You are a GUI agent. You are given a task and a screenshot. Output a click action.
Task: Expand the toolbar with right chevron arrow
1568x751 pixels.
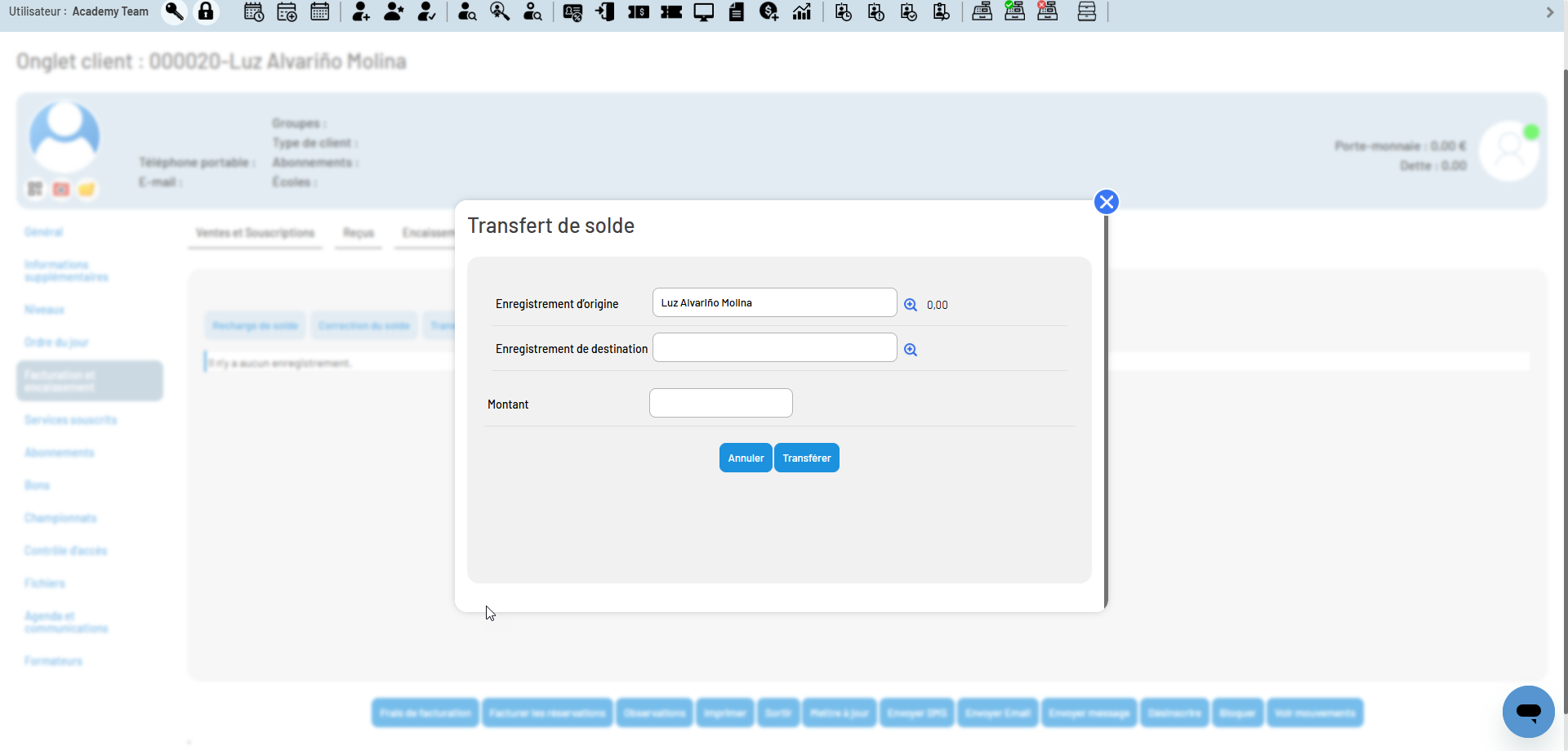coord(1549,12)
